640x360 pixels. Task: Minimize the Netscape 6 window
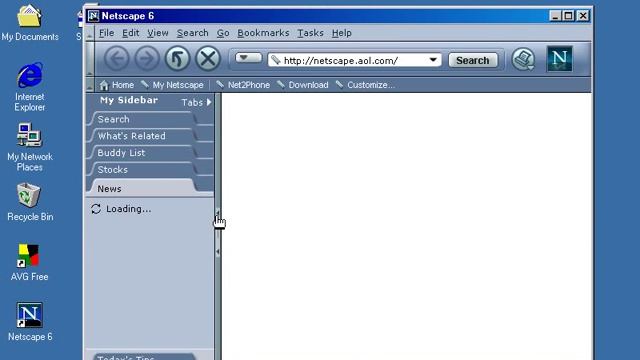555,16
